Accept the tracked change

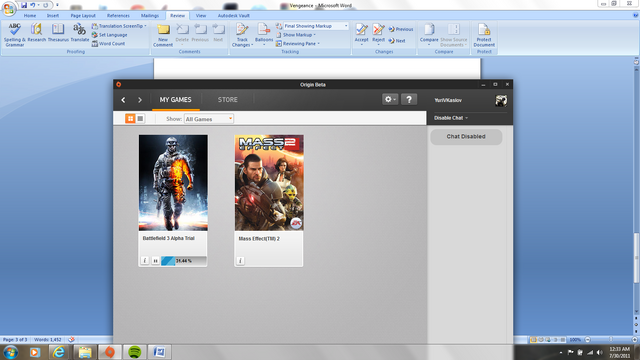361,33
